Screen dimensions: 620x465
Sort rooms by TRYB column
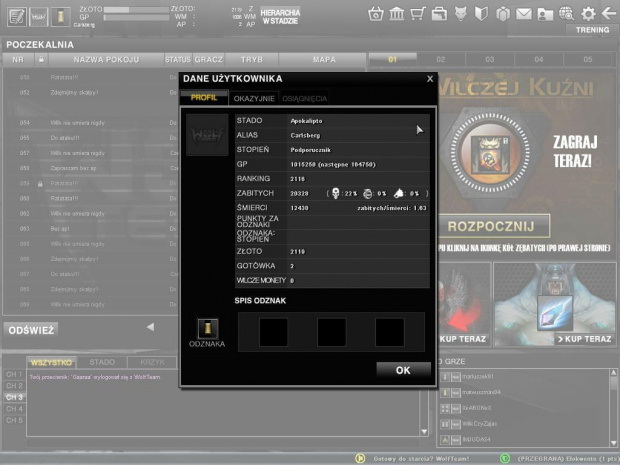[252, 59]
